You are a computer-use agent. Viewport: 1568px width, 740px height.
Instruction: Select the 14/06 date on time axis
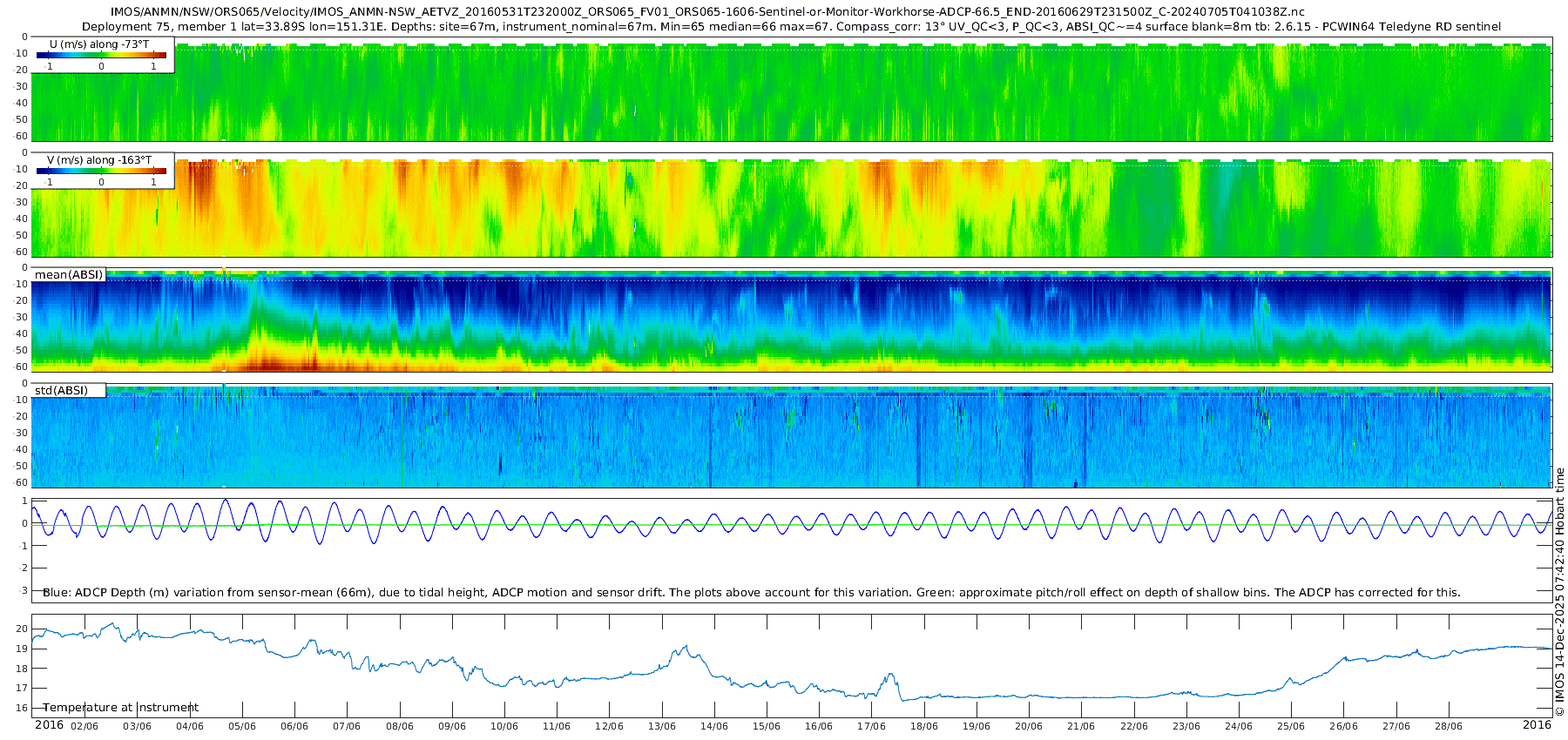pyautogui.click(x=714, y=726)
